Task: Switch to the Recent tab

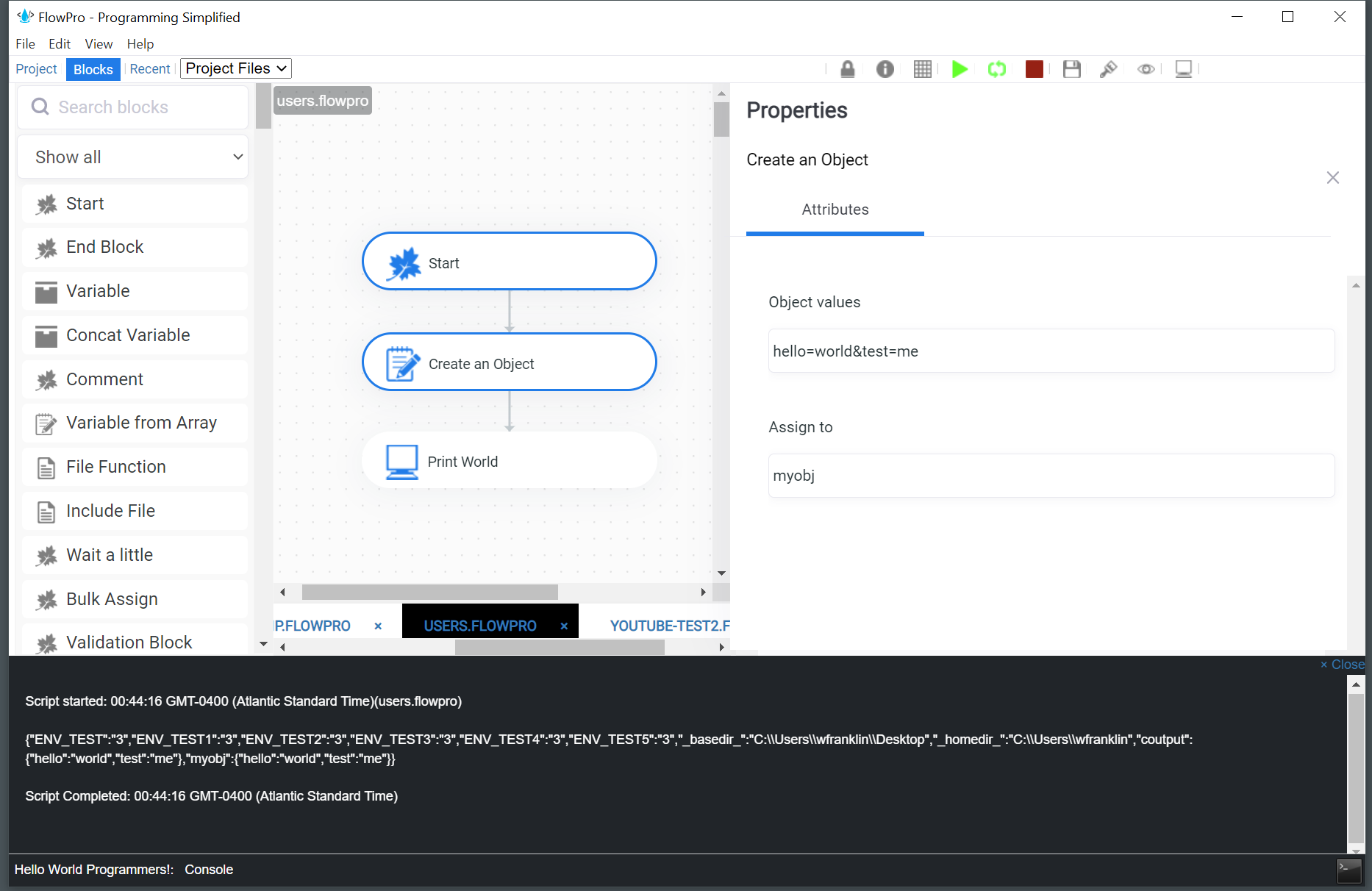Action: click(x=150, y=69)
